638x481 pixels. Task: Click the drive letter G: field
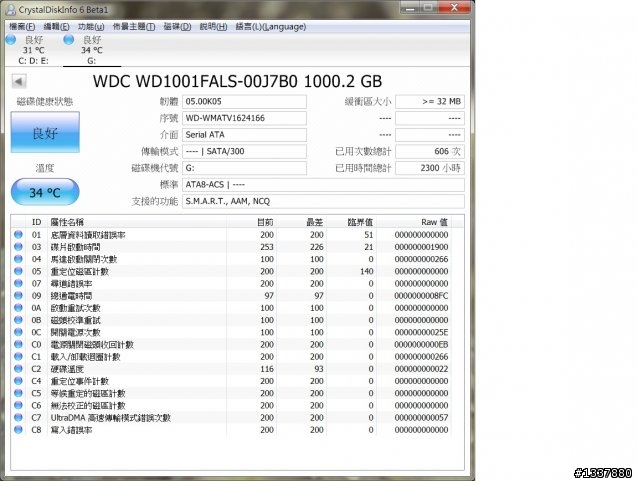244,168
